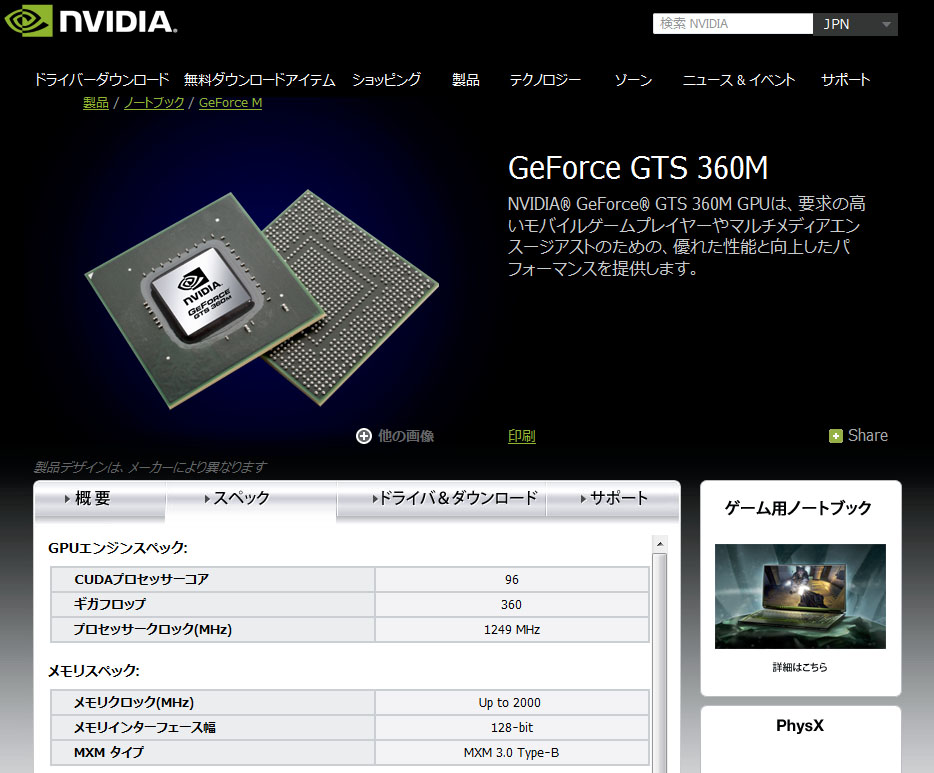Viewport: 934px width, 773px height.
Task: Click the ギガフロップ row label
Action: tap(110, 604)
